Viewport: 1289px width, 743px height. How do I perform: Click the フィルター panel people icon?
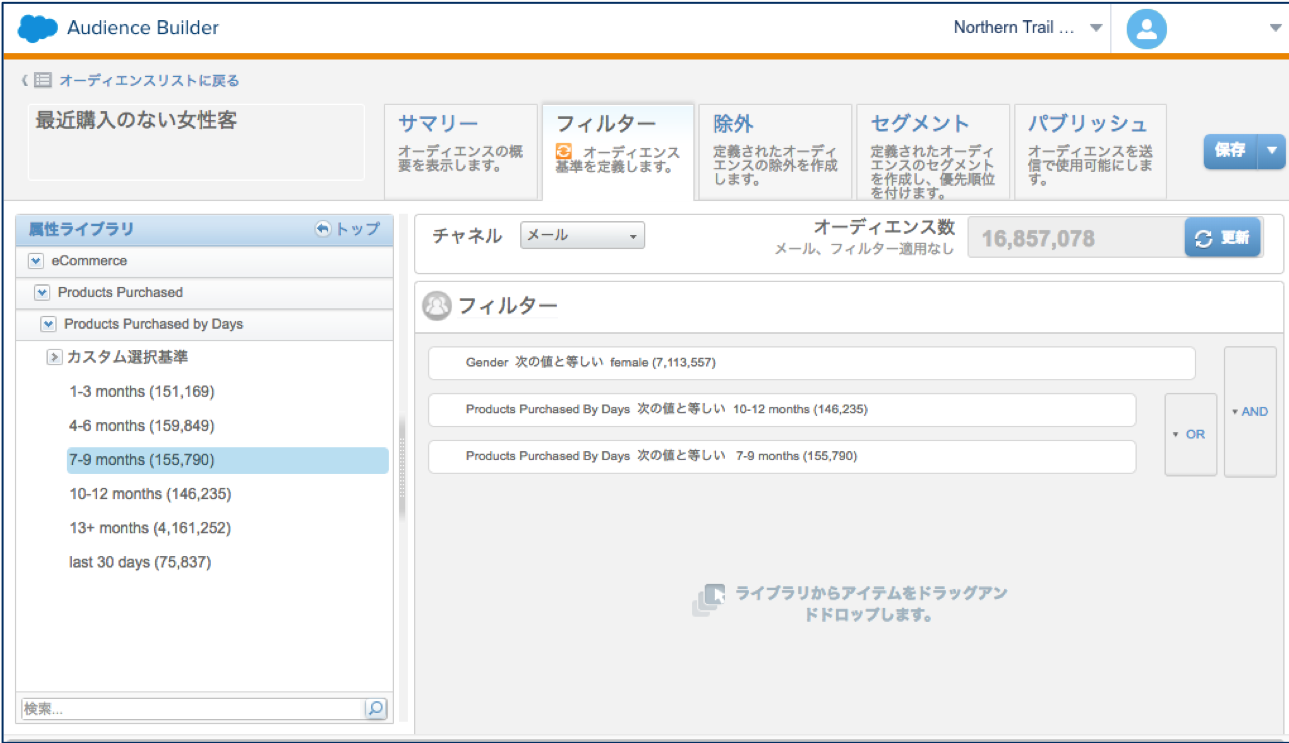pos(437,305)
